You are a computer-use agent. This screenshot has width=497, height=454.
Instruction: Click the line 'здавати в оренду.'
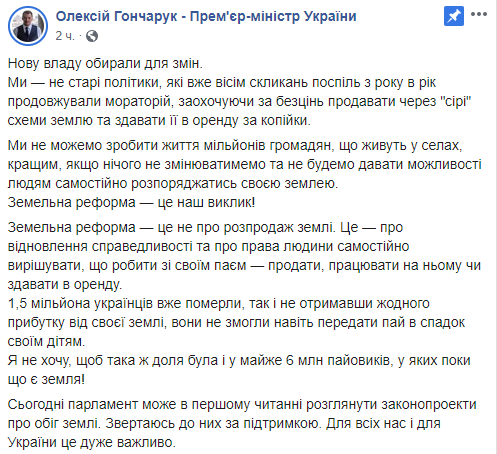[x=65, y=284]
